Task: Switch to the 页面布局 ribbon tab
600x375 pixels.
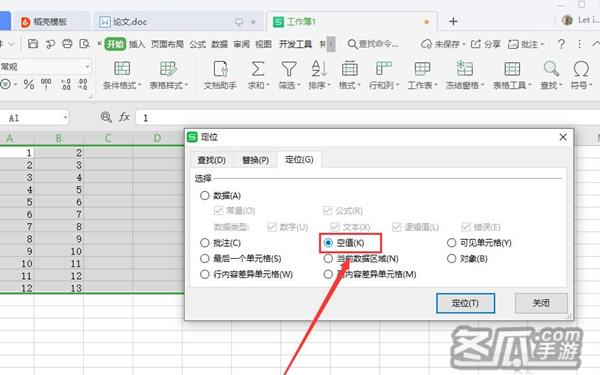Action: 167,44
